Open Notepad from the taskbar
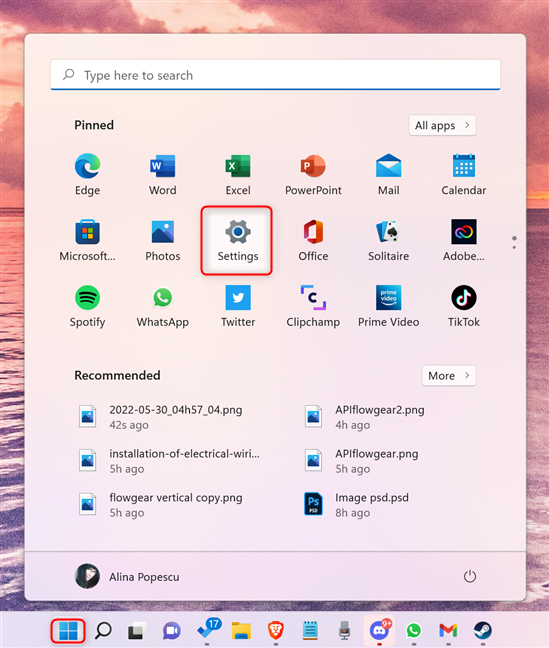The width and height of the screenshot is (549, 648). tap(310, 631)
